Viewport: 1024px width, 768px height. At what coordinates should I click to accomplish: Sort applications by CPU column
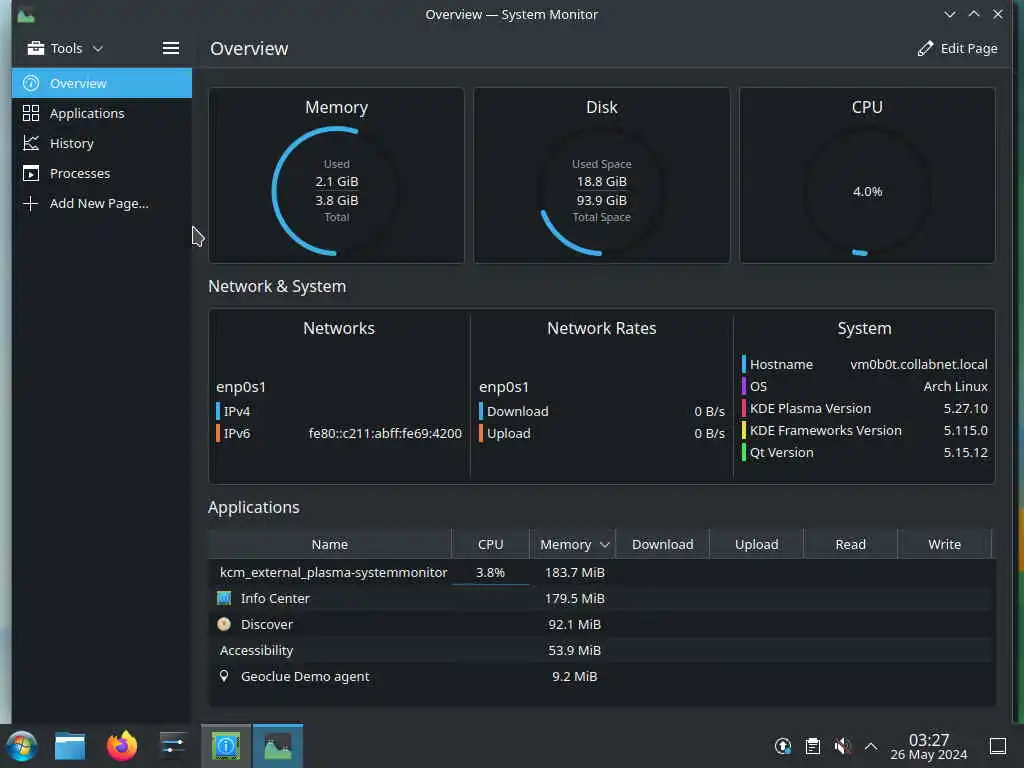pyautogui.click(x=490, y=544)
